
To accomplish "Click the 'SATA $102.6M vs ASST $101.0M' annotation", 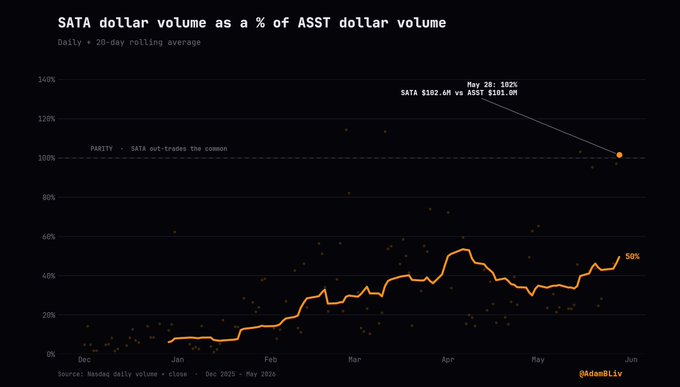I will [459, 93].
